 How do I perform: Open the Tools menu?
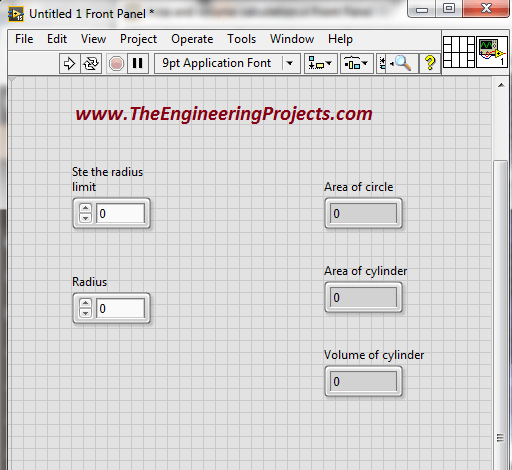(x=241, y=39)
